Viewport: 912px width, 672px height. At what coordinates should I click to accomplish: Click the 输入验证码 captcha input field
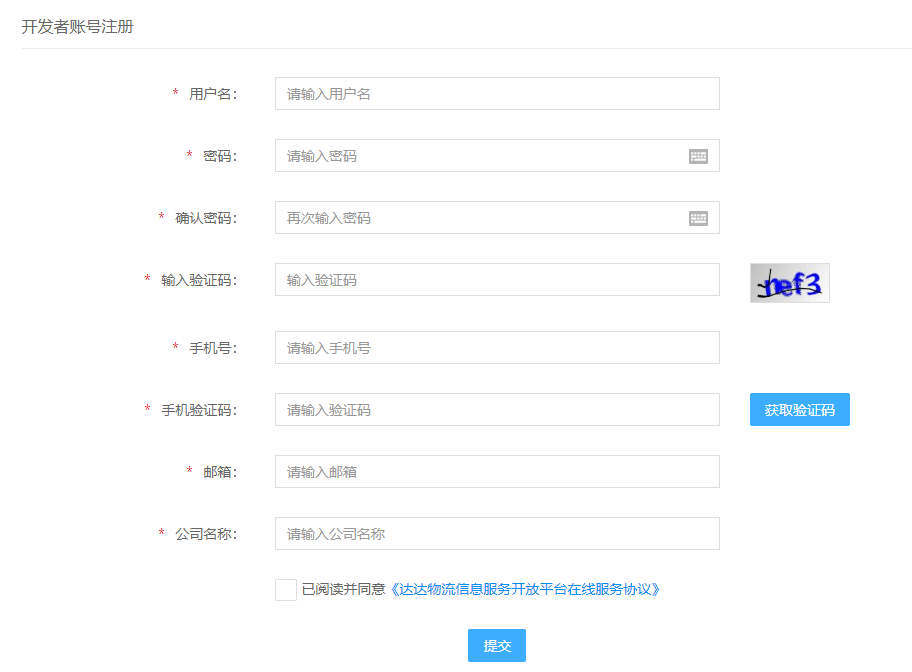(497, 280)
